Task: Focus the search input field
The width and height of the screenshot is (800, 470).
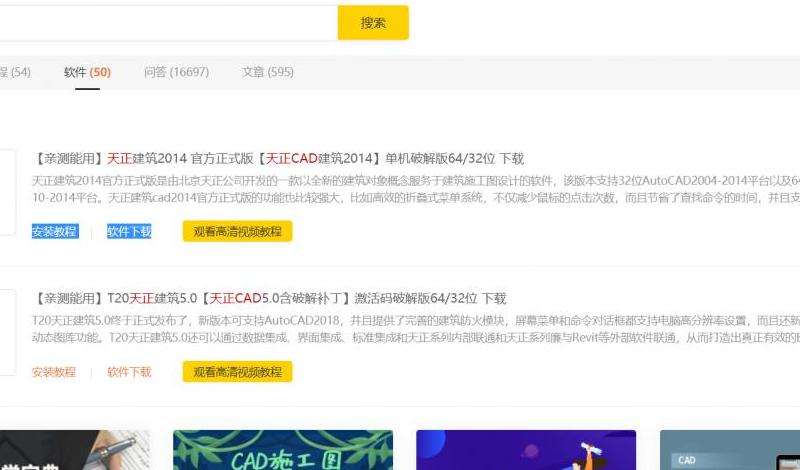Action: coord(168,22)
